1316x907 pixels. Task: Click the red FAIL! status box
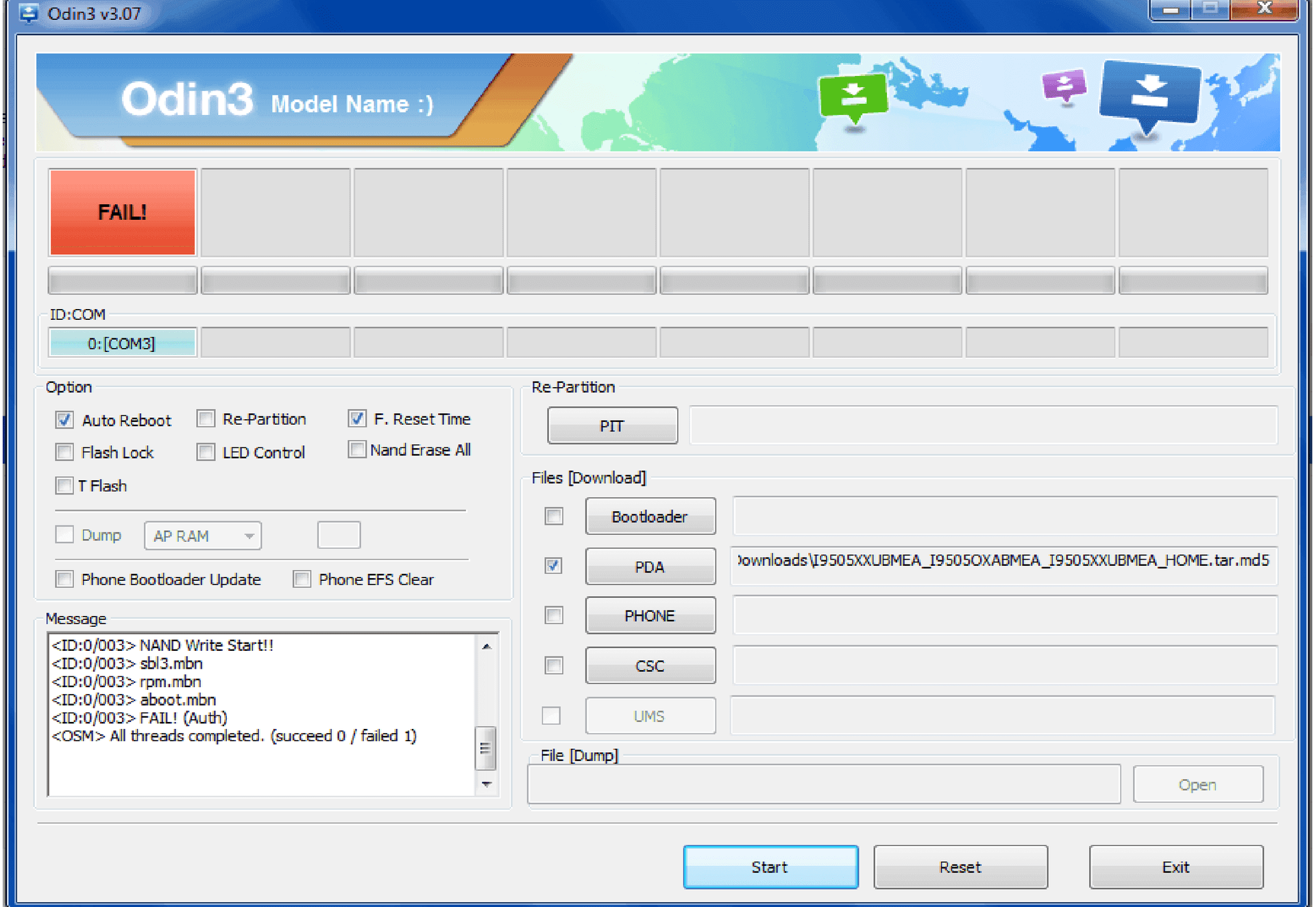click(x=123, y=212)
